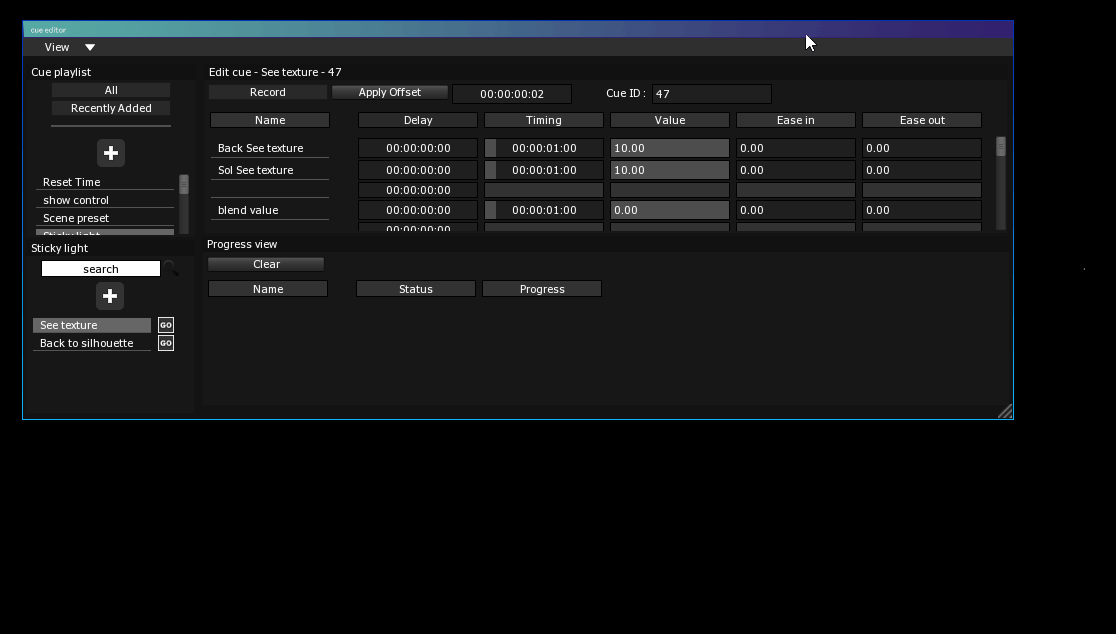
Task: Edit Ease out of blend value row
Action: pos(922,210)
